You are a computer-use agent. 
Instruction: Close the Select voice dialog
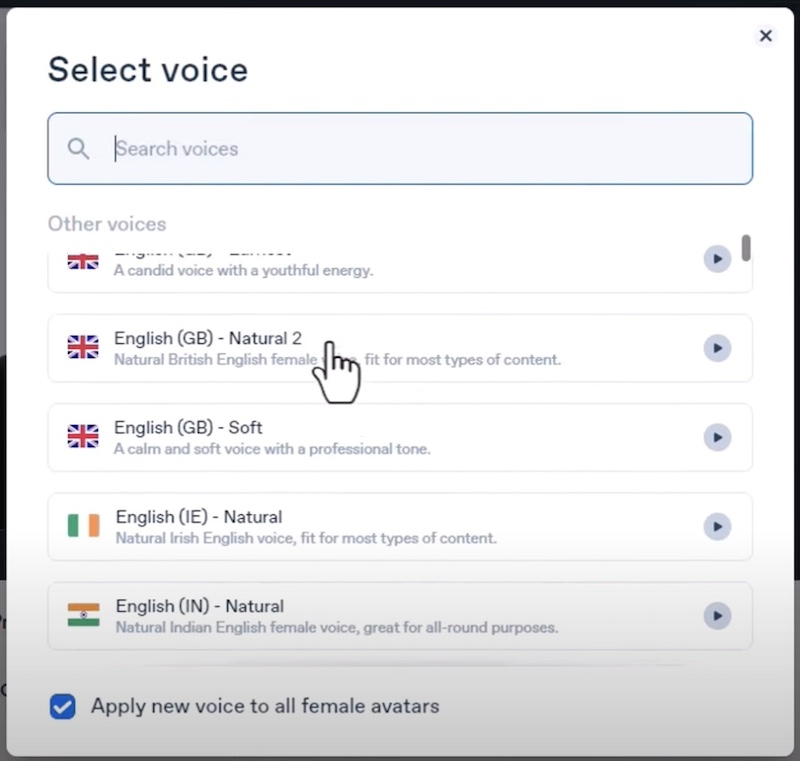click(x=766, y=36)
